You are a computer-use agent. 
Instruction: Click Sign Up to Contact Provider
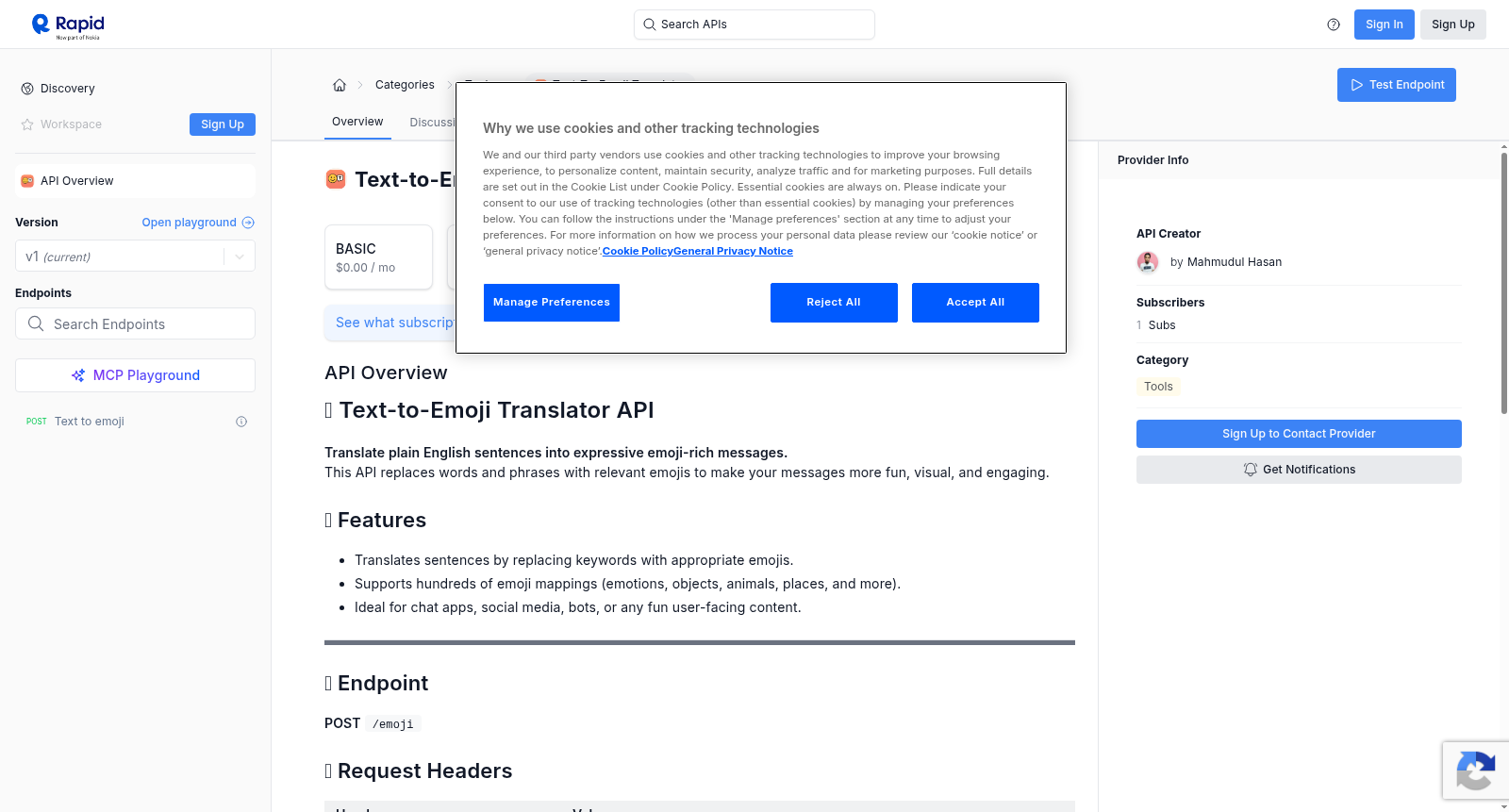pyautogui.click(x=1299, y=434)
